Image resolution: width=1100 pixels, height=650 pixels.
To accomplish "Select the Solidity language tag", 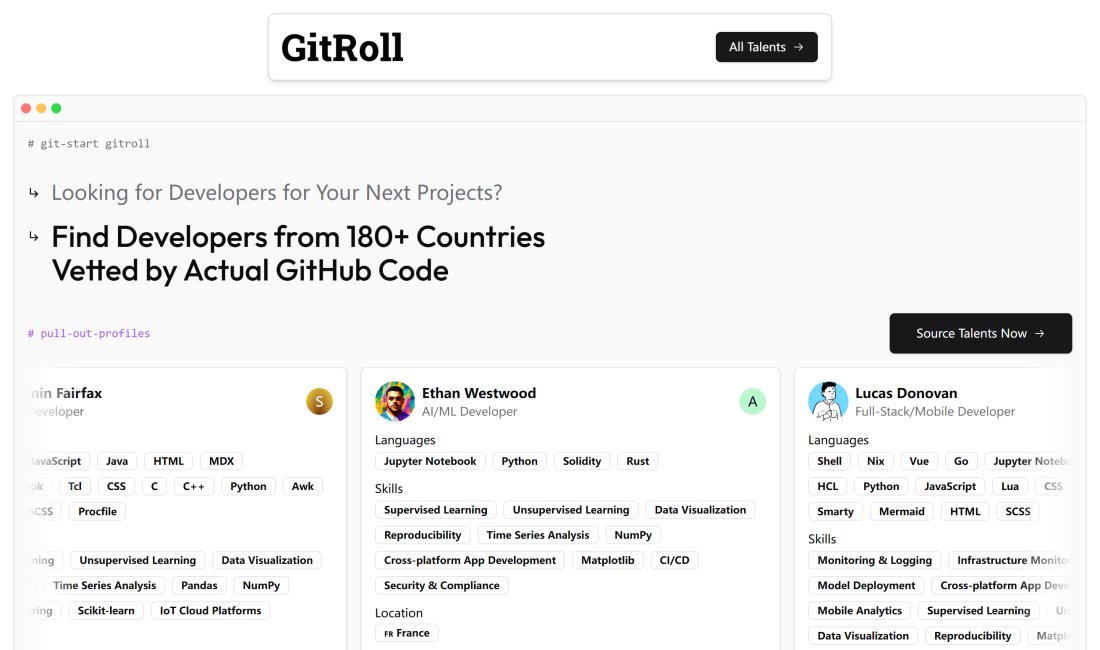I will [x=582, y=461].
